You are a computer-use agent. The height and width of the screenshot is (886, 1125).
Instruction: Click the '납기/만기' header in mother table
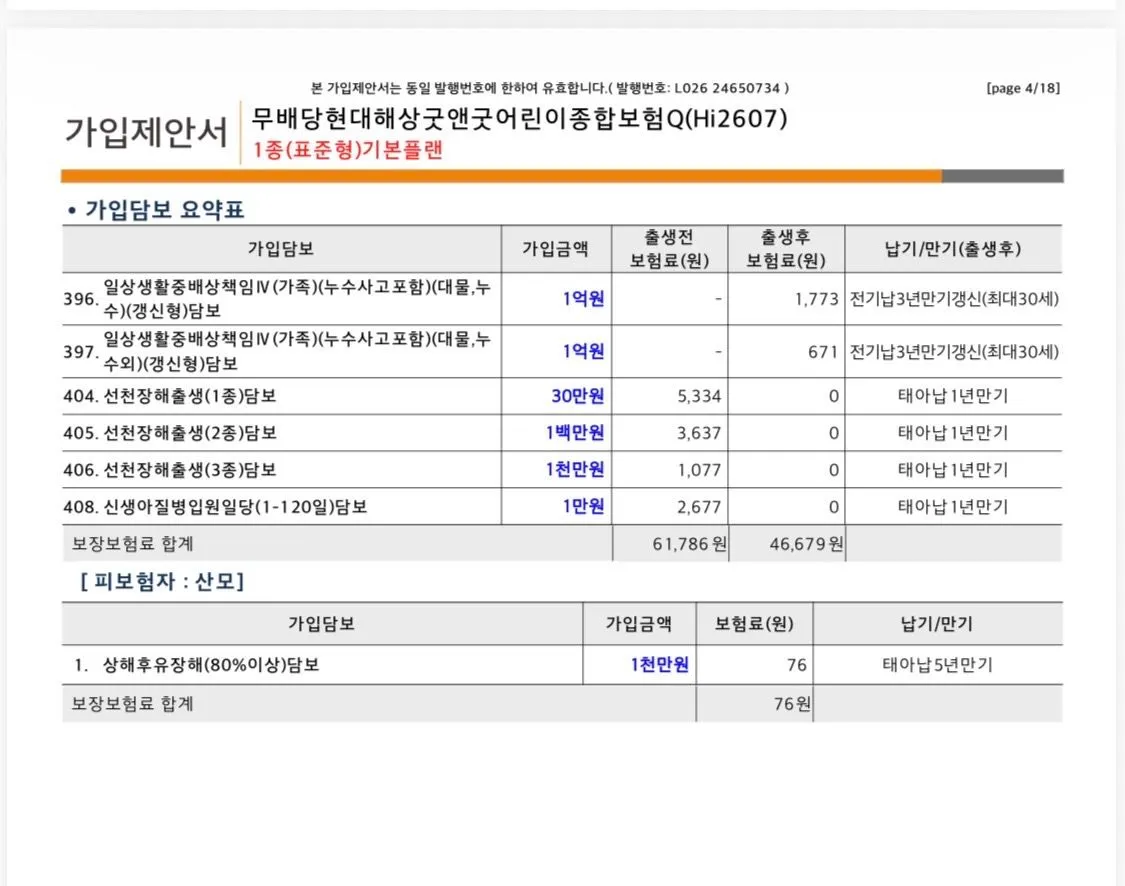tap(937, 623)
